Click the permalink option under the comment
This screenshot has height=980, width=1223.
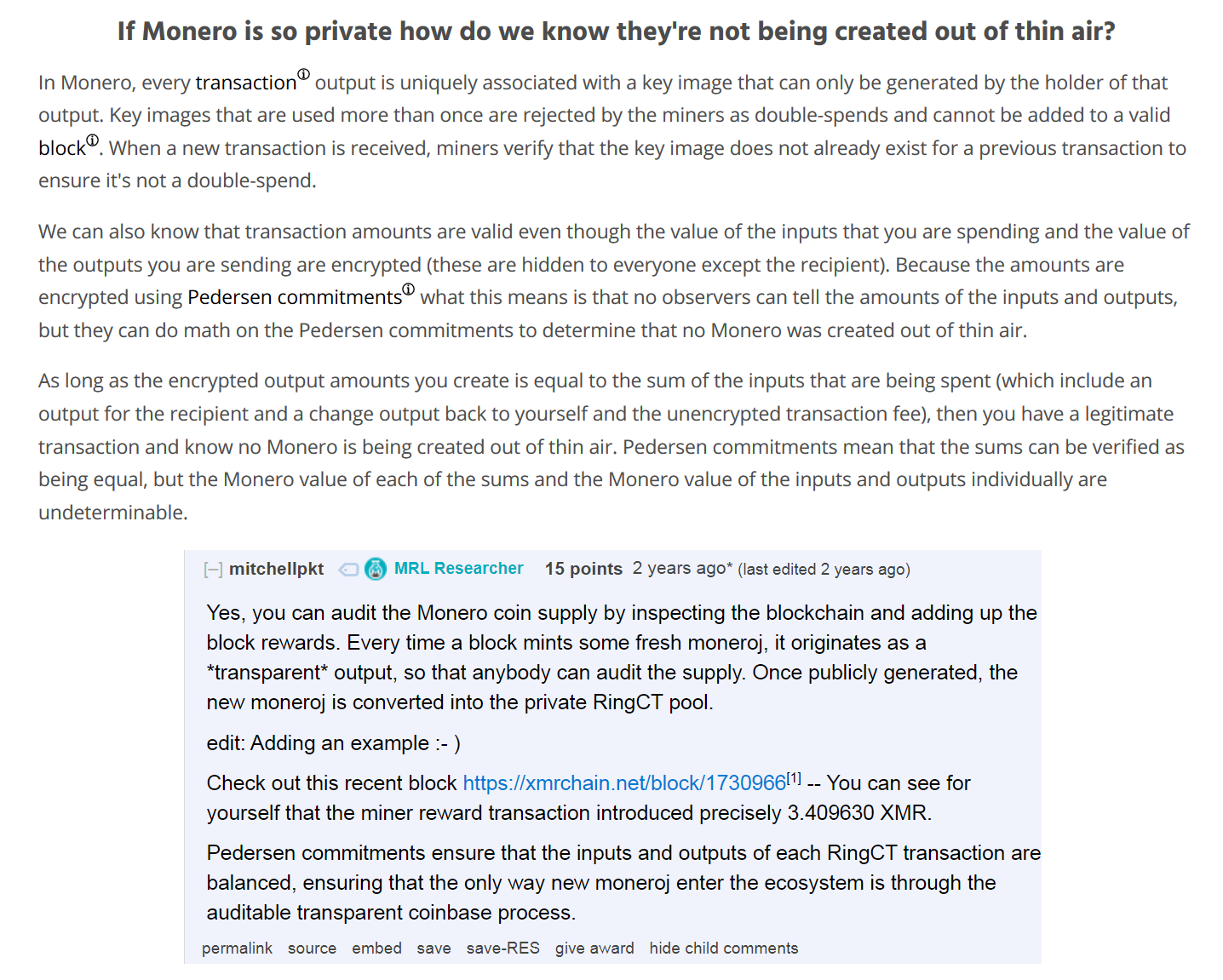[237, 948]
